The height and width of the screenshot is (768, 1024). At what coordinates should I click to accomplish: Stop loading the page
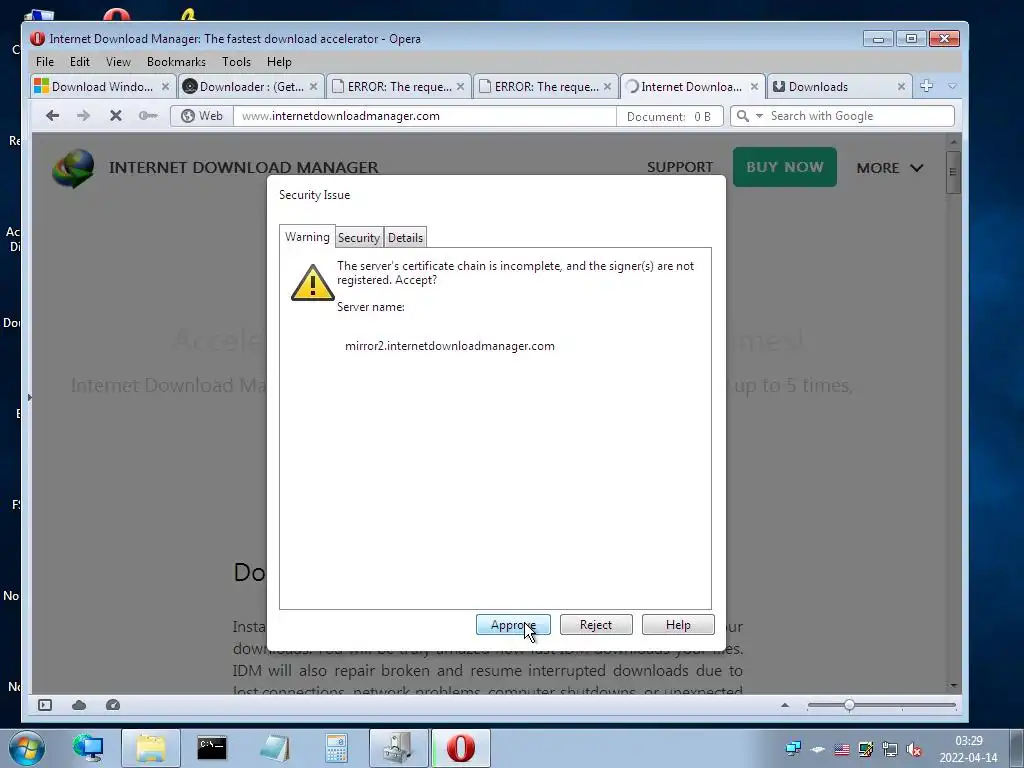(x=116, y=116)
